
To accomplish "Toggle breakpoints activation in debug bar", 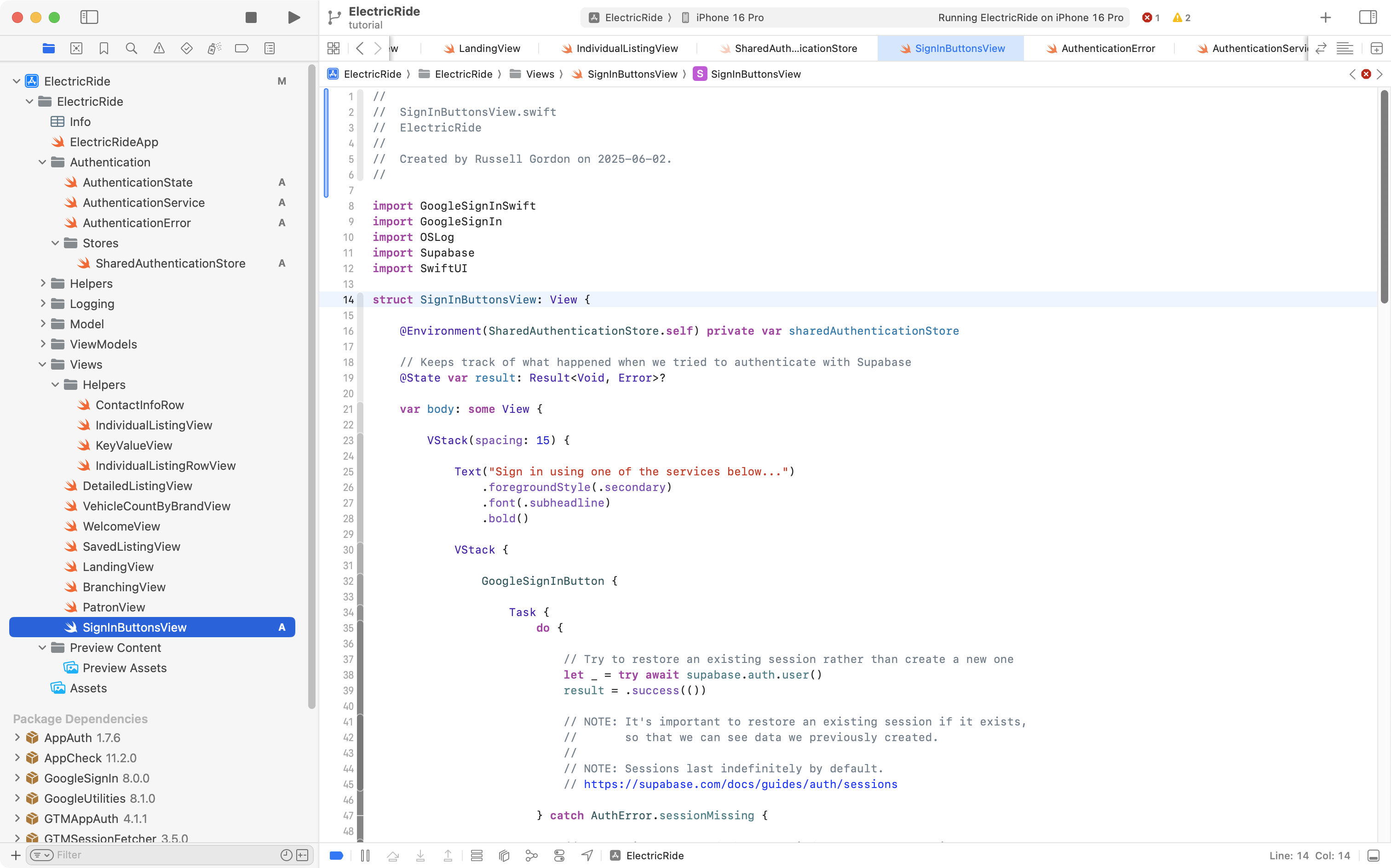I will pos(337,856).
